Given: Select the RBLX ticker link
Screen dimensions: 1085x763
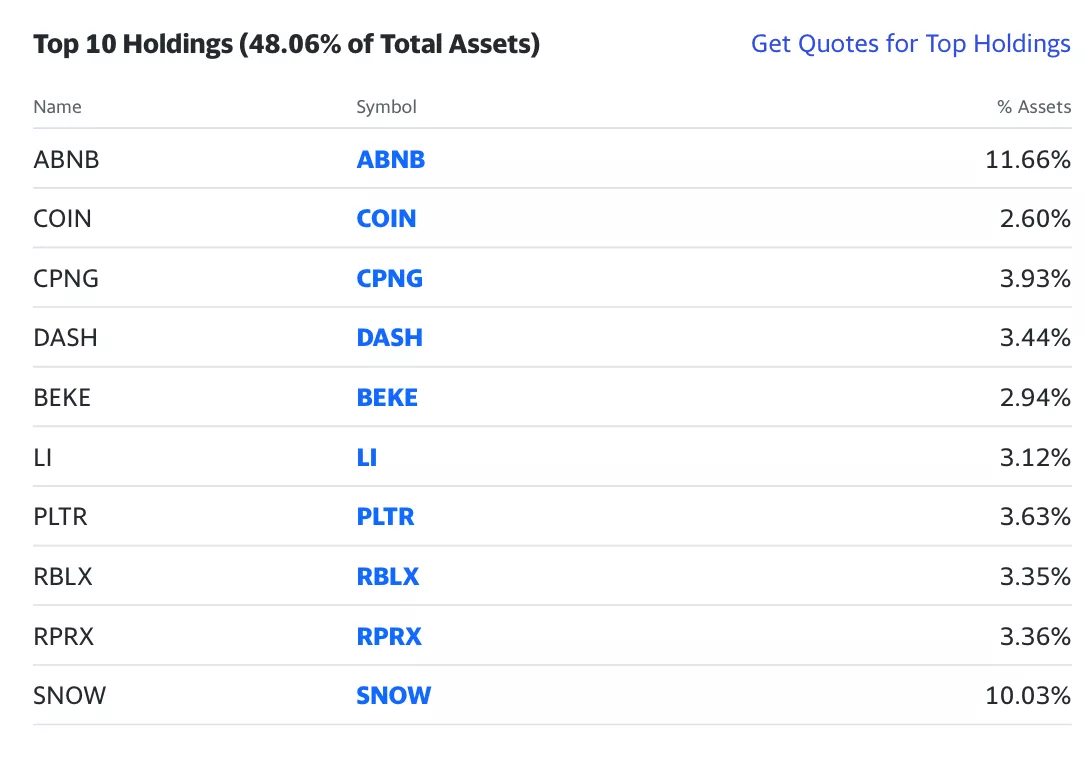Looking at the screenshot, I should tap(387, 577).
